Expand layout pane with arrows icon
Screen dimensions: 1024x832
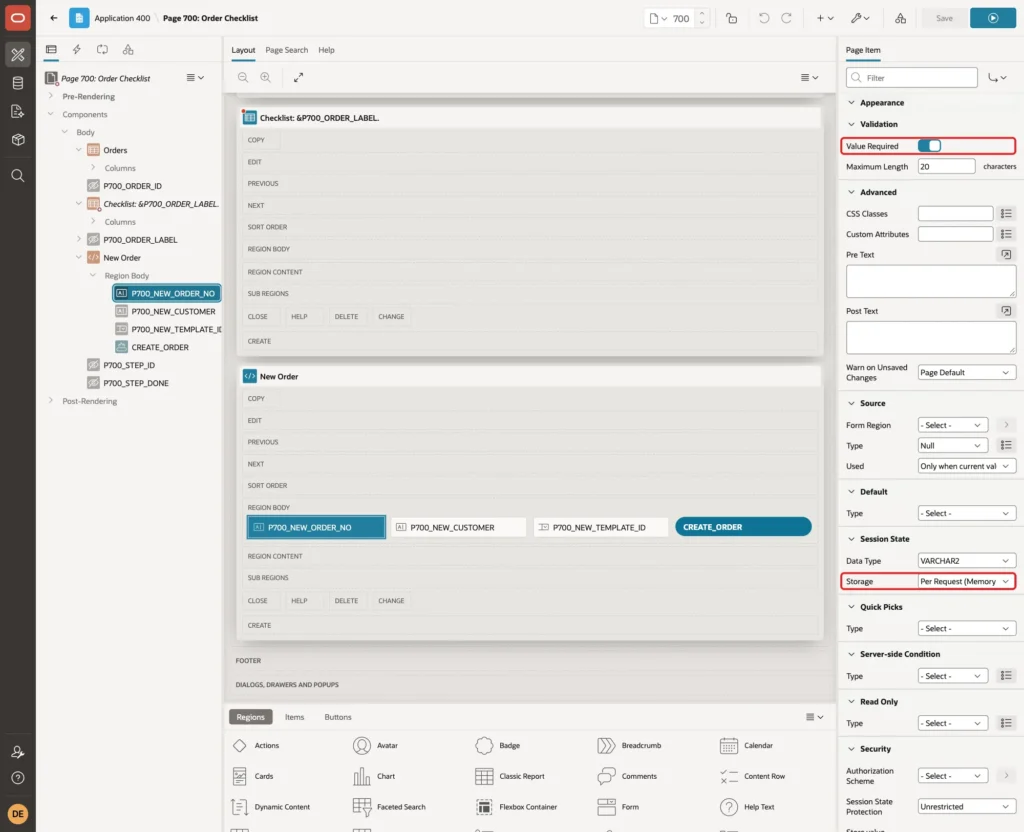(x=298, y=78)
